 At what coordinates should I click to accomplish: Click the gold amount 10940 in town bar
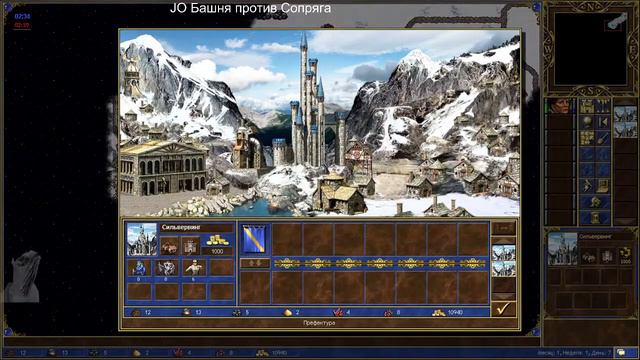(455, 313)
